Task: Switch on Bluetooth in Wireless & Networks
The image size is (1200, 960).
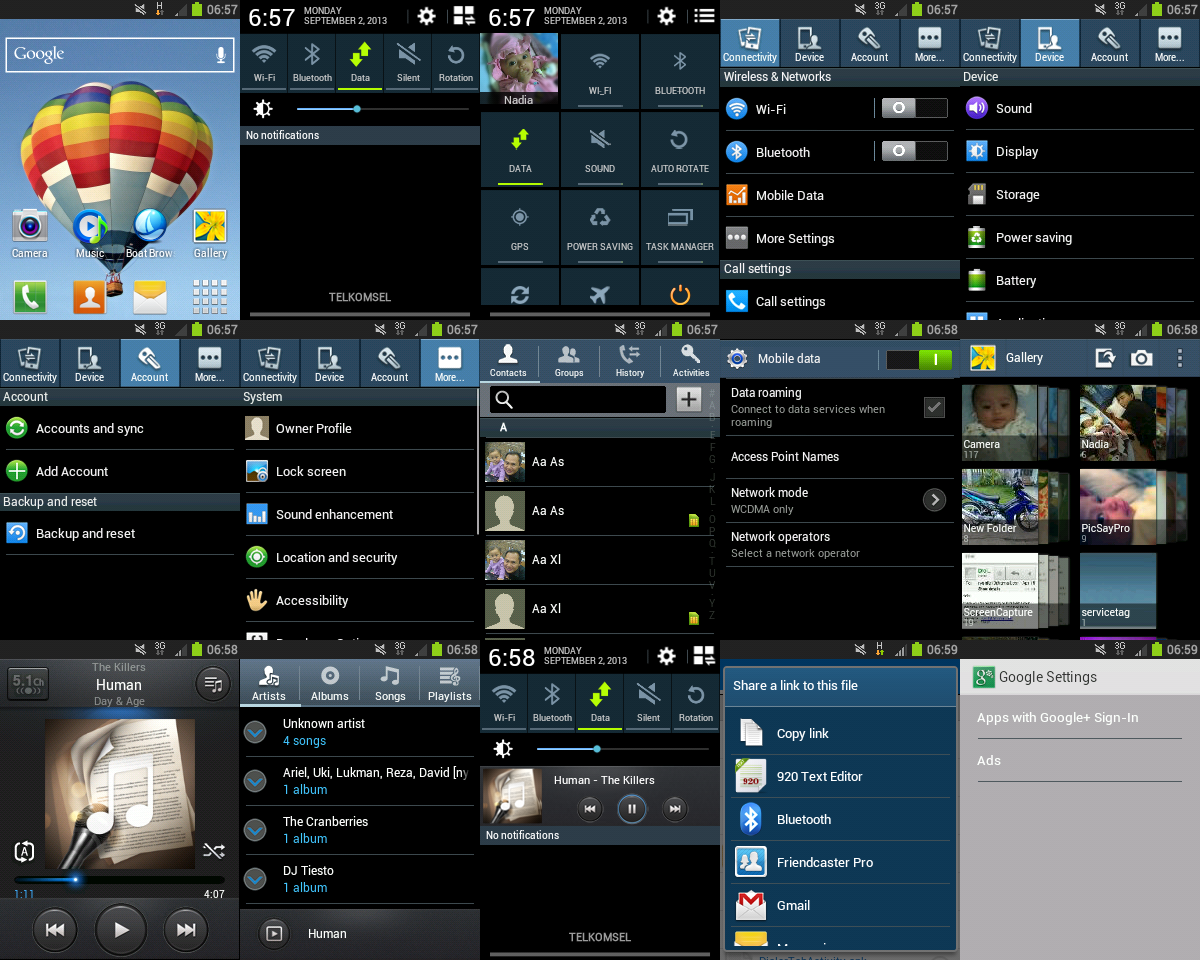Action: click(914, 151)
